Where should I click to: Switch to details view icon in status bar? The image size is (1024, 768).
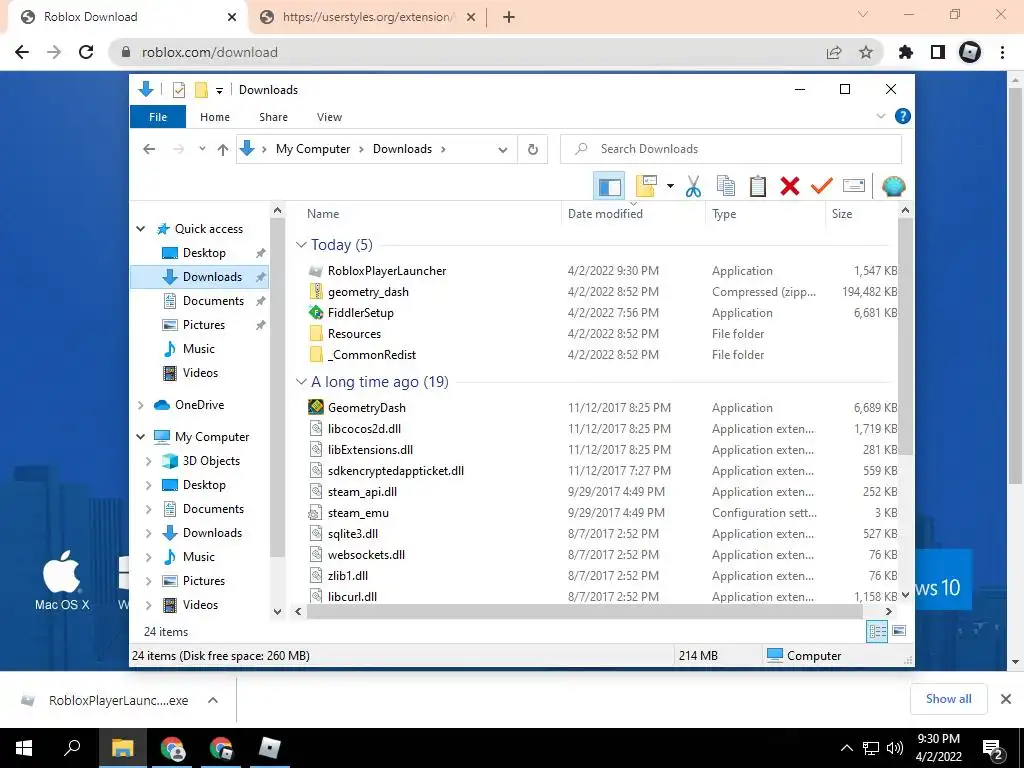click(x=877, y=631)
